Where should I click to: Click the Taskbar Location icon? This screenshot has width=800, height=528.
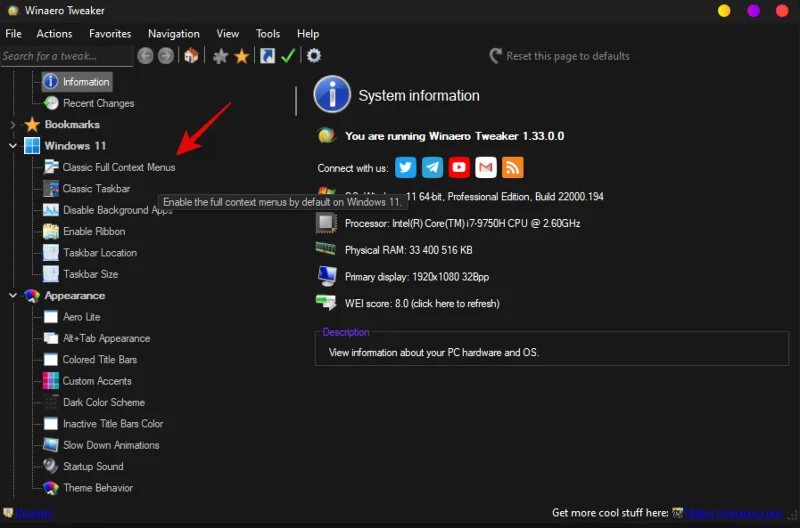pyautogui.click(x=51, y=253)
